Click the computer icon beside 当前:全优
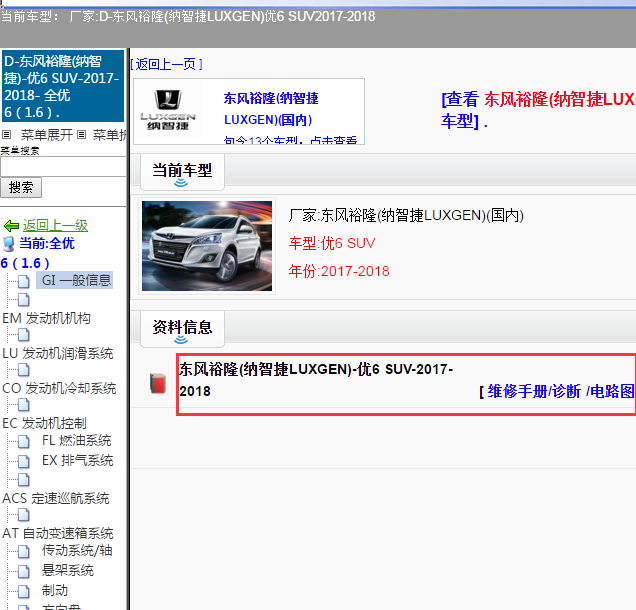The image size is (636, 610). (9, 244)
